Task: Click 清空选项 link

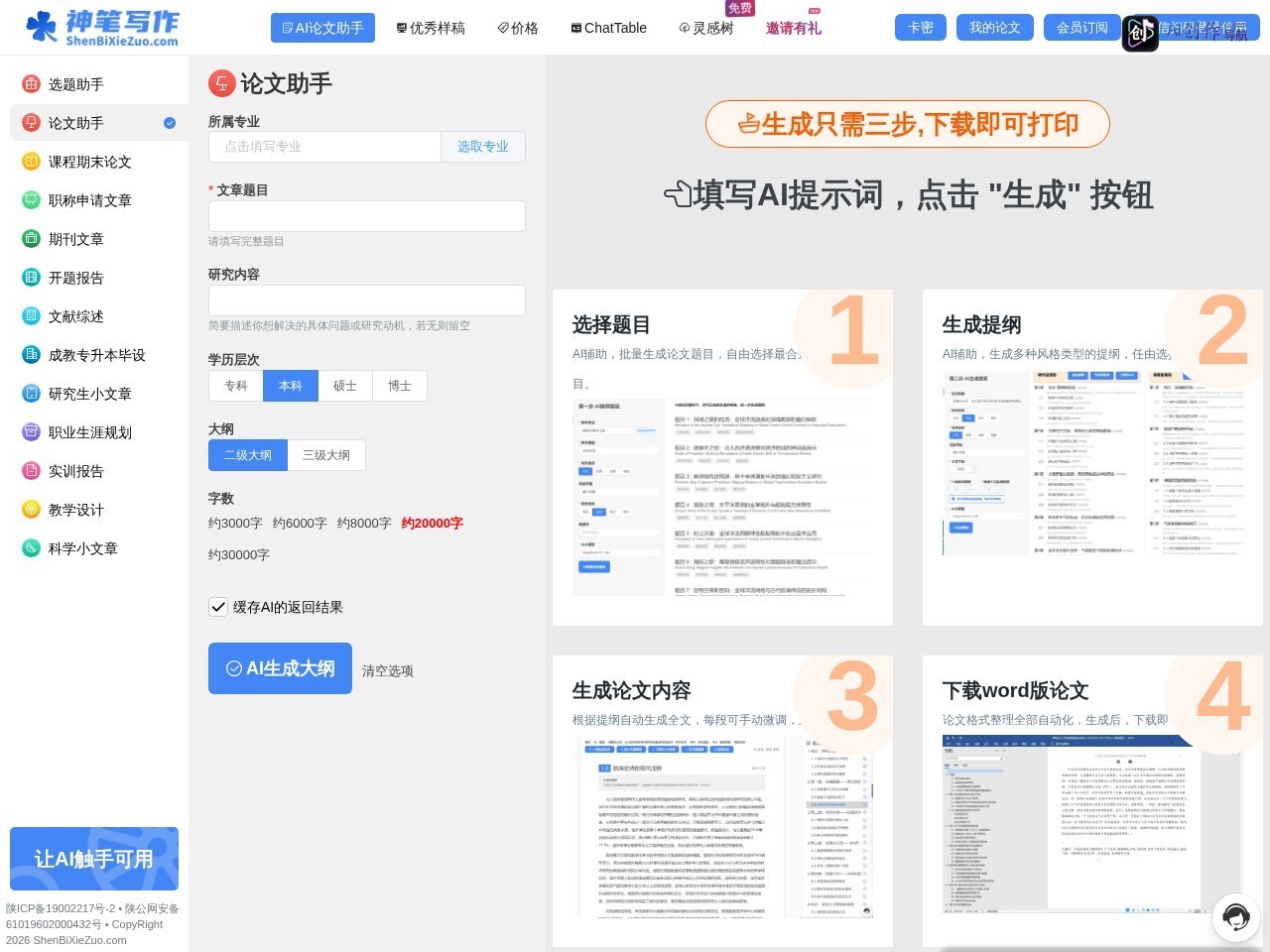Action: tap(388, 670)
